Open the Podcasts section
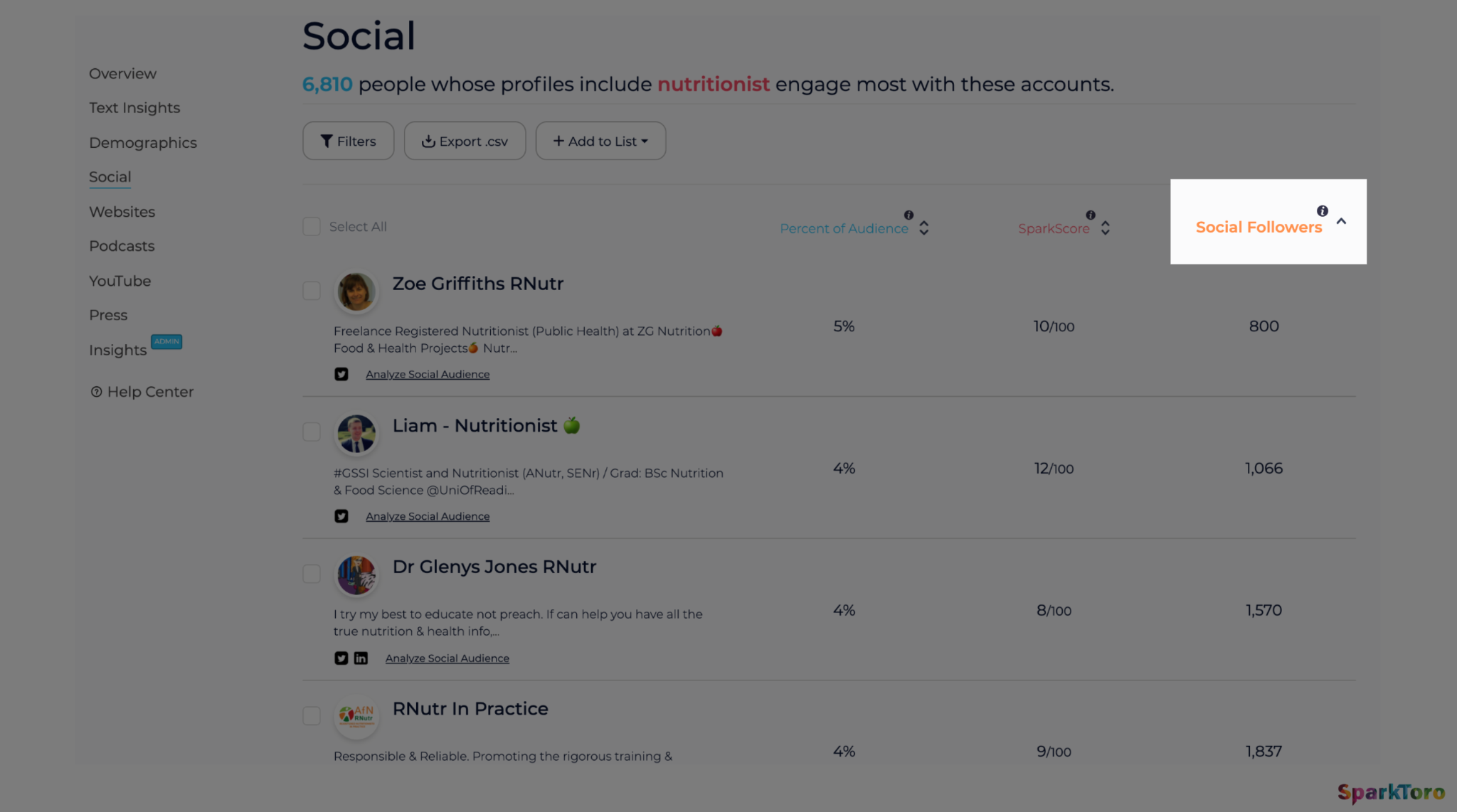Image resolution: width=1457 pixels, height=812 pixels. coord(122,246)
